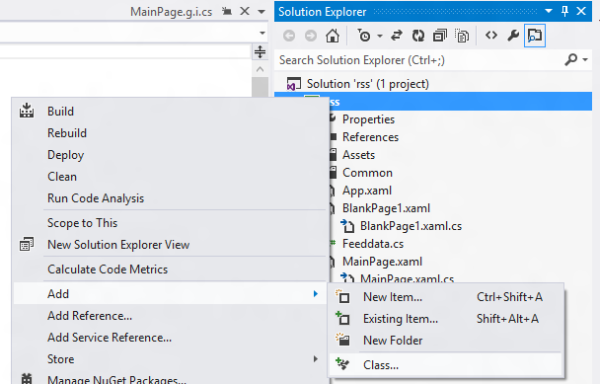Choose Rebuild from context menu

pyautogui.click(x=67, y=133)
